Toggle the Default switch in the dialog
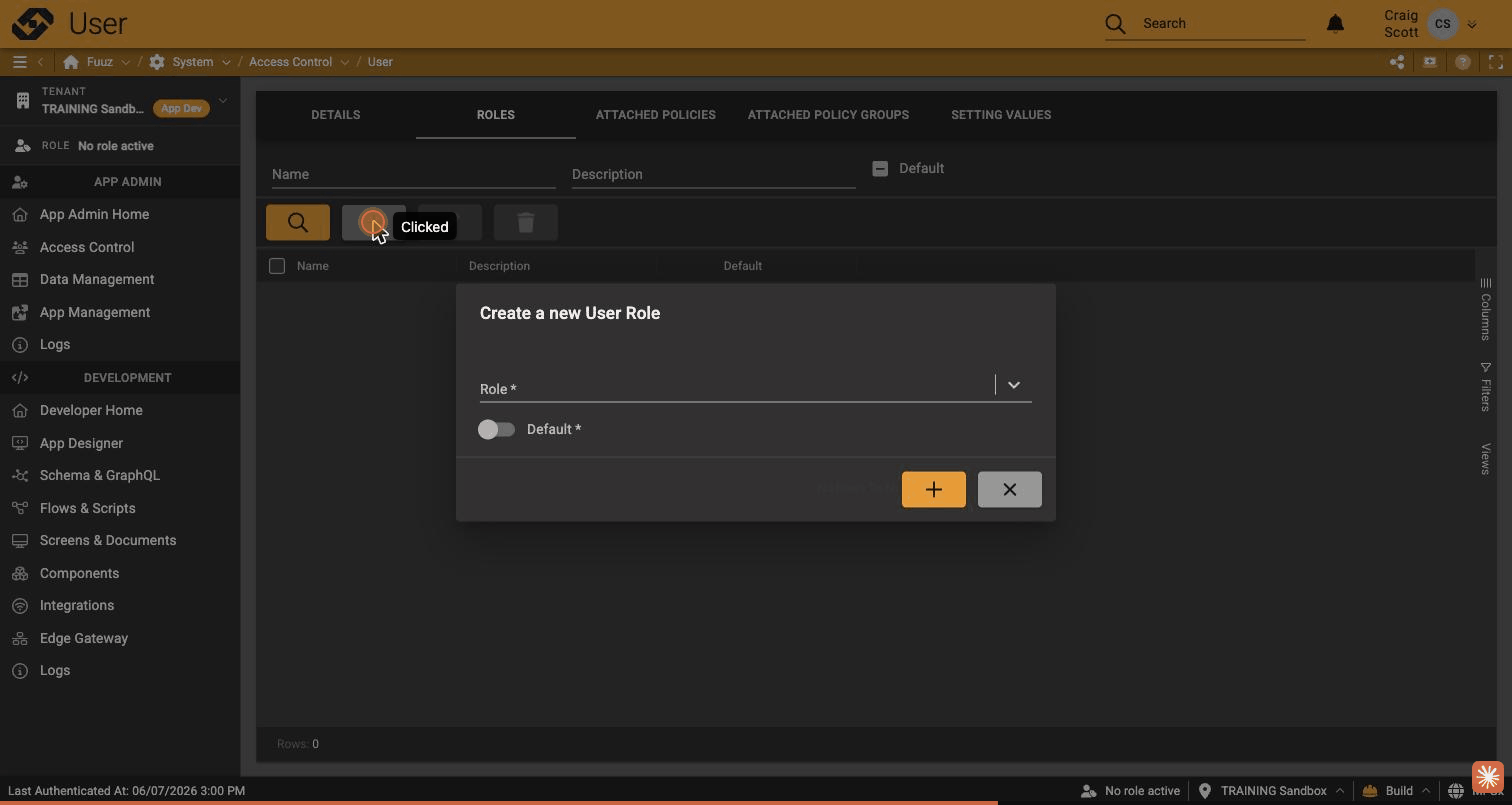 [x=496, y=429]
